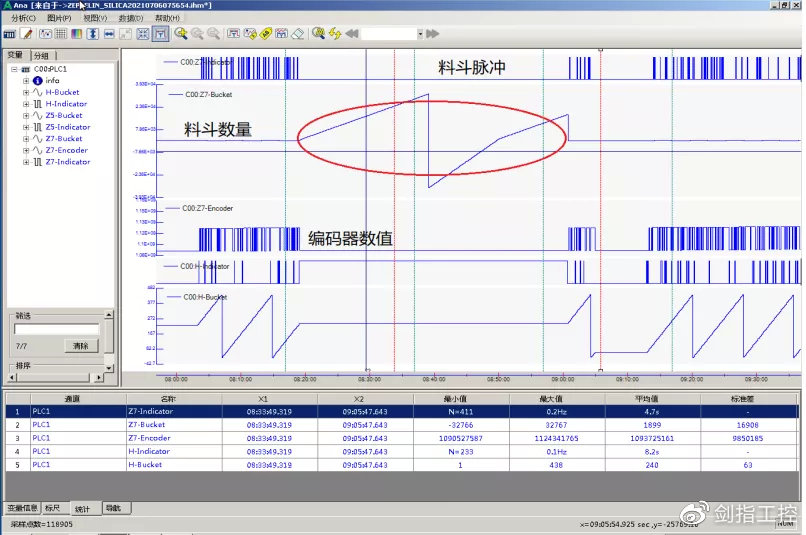The image size is (806, 535).
Task: Click the highlighted T-frame toolbar icon
Action: pos(160,34)
